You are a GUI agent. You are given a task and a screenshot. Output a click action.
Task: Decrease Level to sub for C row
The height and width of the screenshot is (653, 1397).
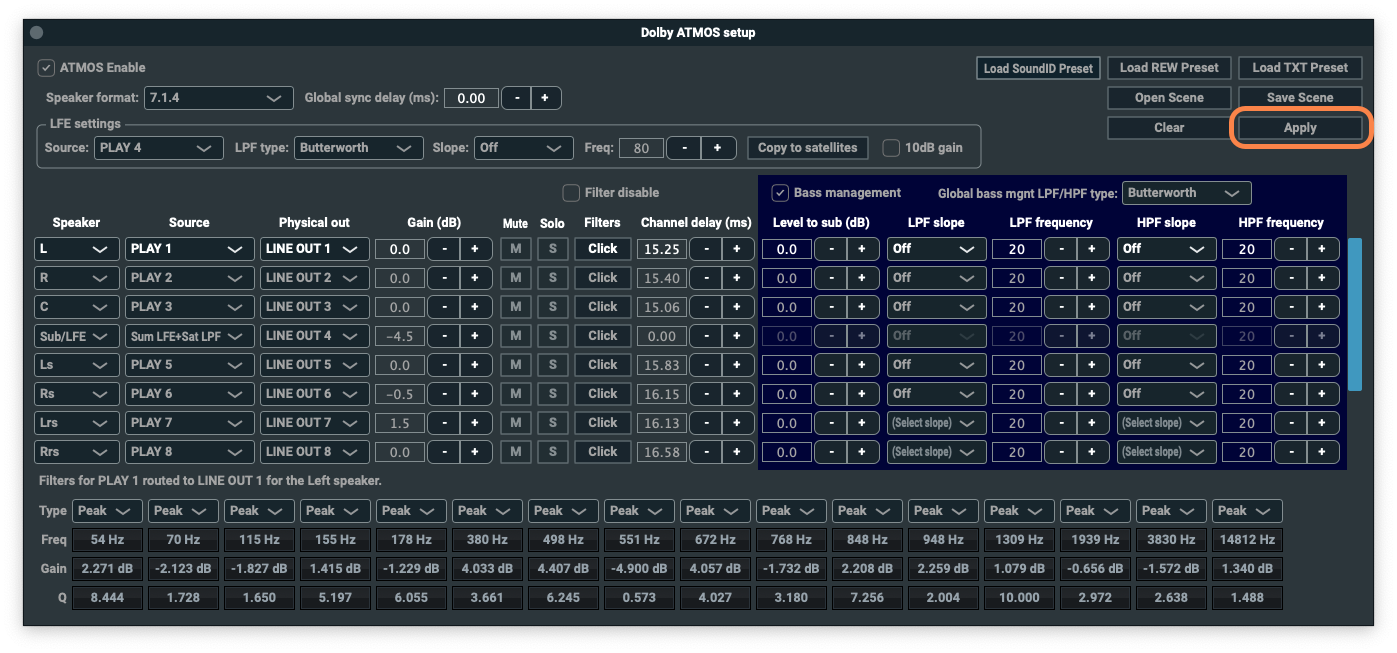(x=831, y=307)
